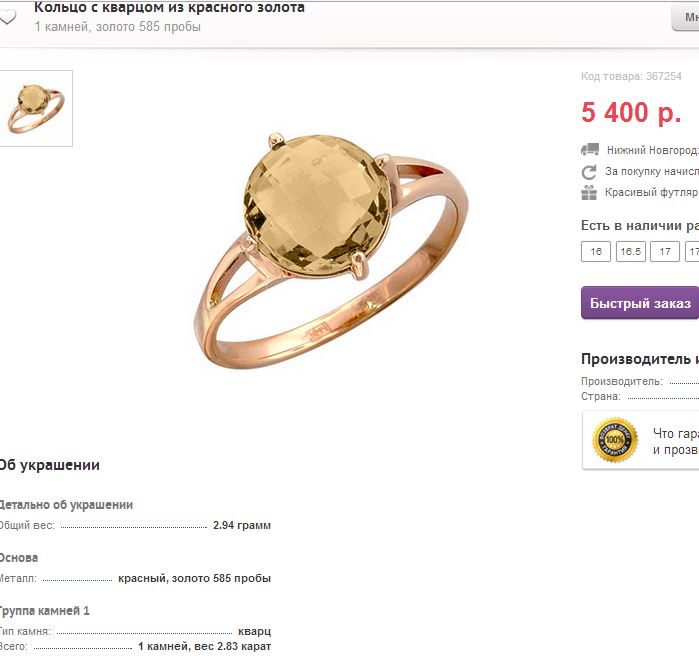Click the heart favorite icon
Screen dimensions: 699x656
pyautogui.click(x=7, y=17)
